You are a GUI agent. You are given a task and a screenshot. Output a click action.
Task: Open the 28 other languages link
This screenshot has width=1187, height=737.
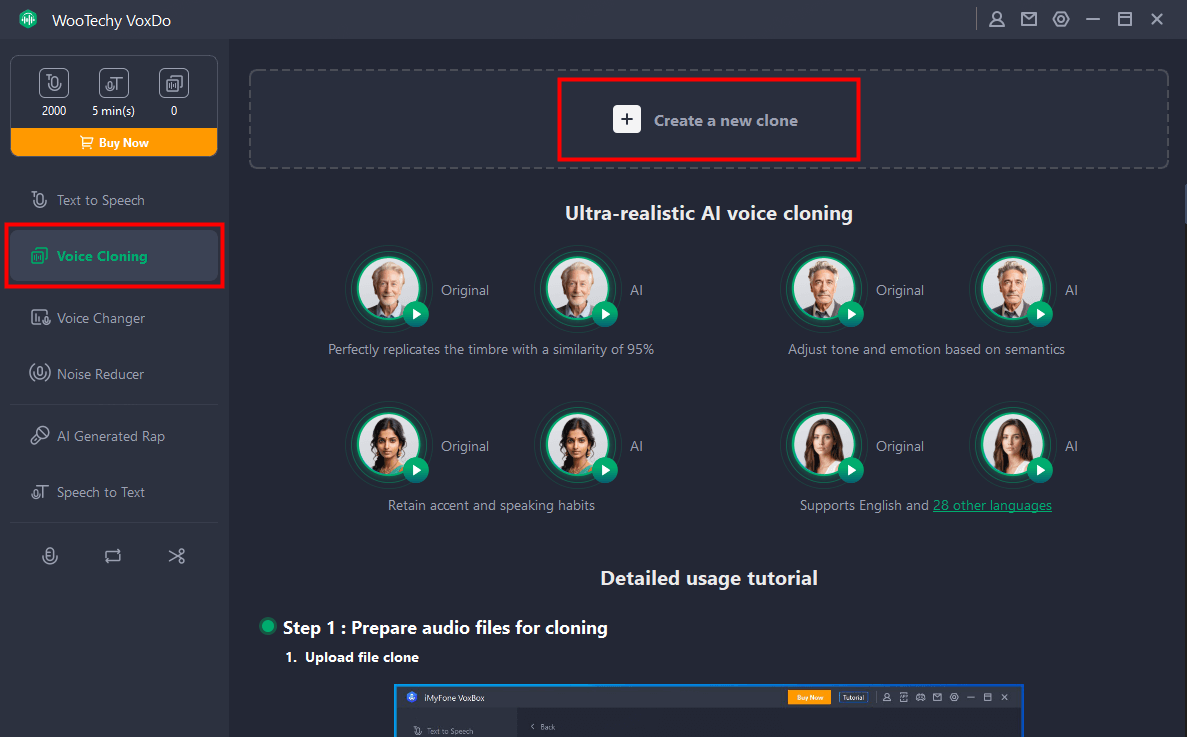[992, 505]
